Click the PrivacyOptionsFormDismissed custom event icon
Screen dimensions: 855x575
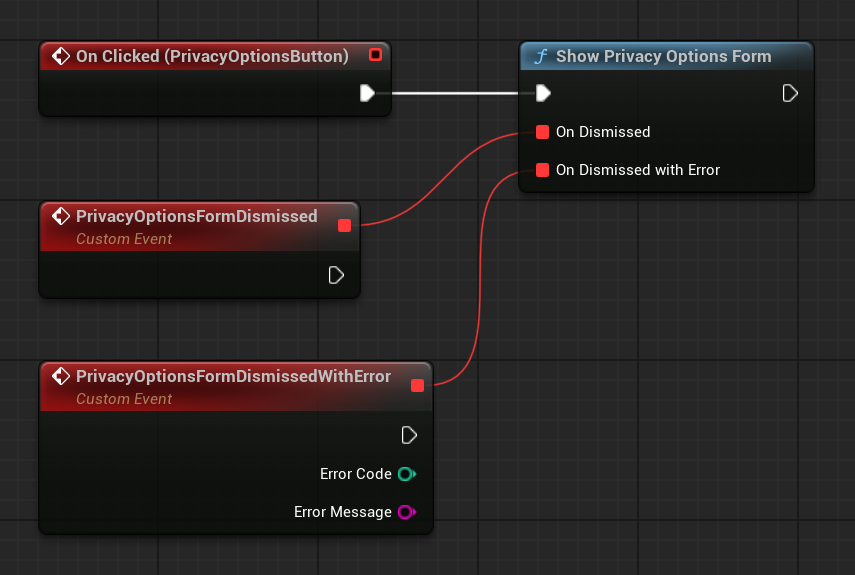tap(61, 216)
